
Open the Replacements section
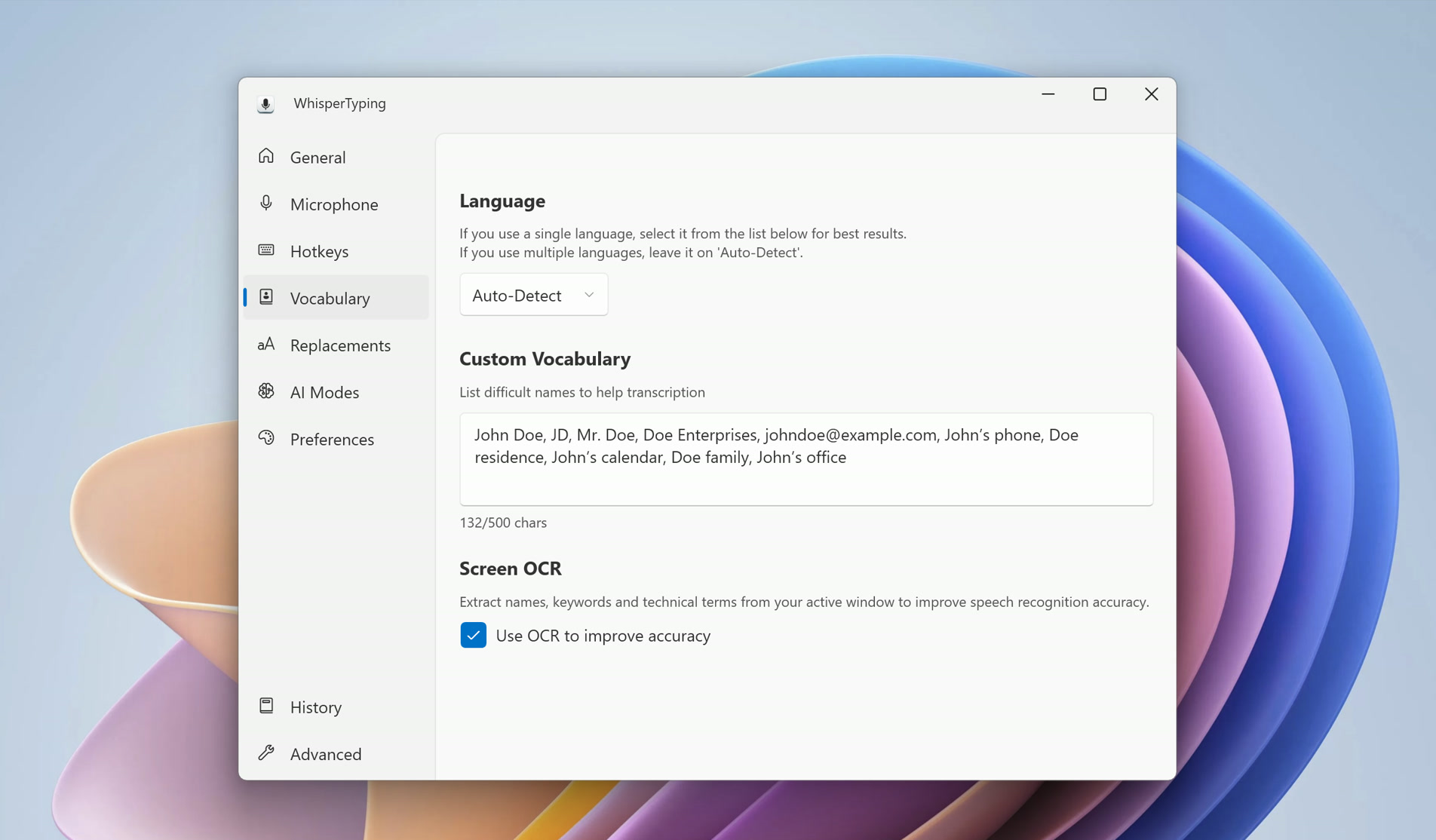pos(340,345)
